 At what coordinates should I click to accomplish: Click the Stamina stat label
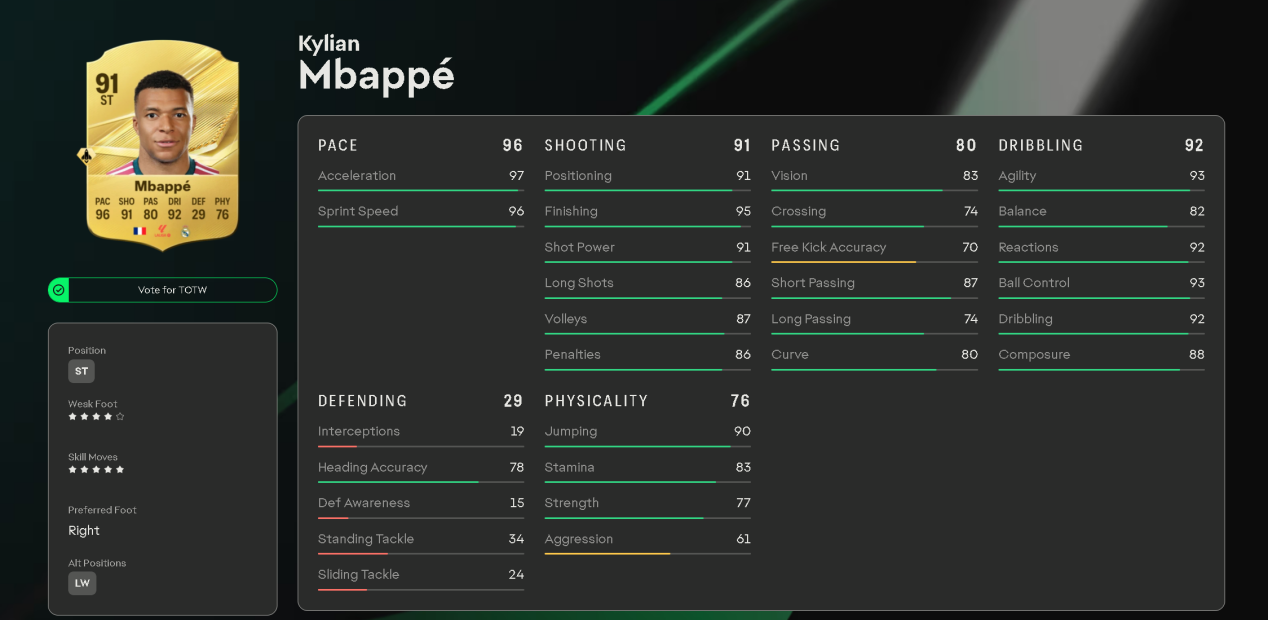tap(569, 467)
